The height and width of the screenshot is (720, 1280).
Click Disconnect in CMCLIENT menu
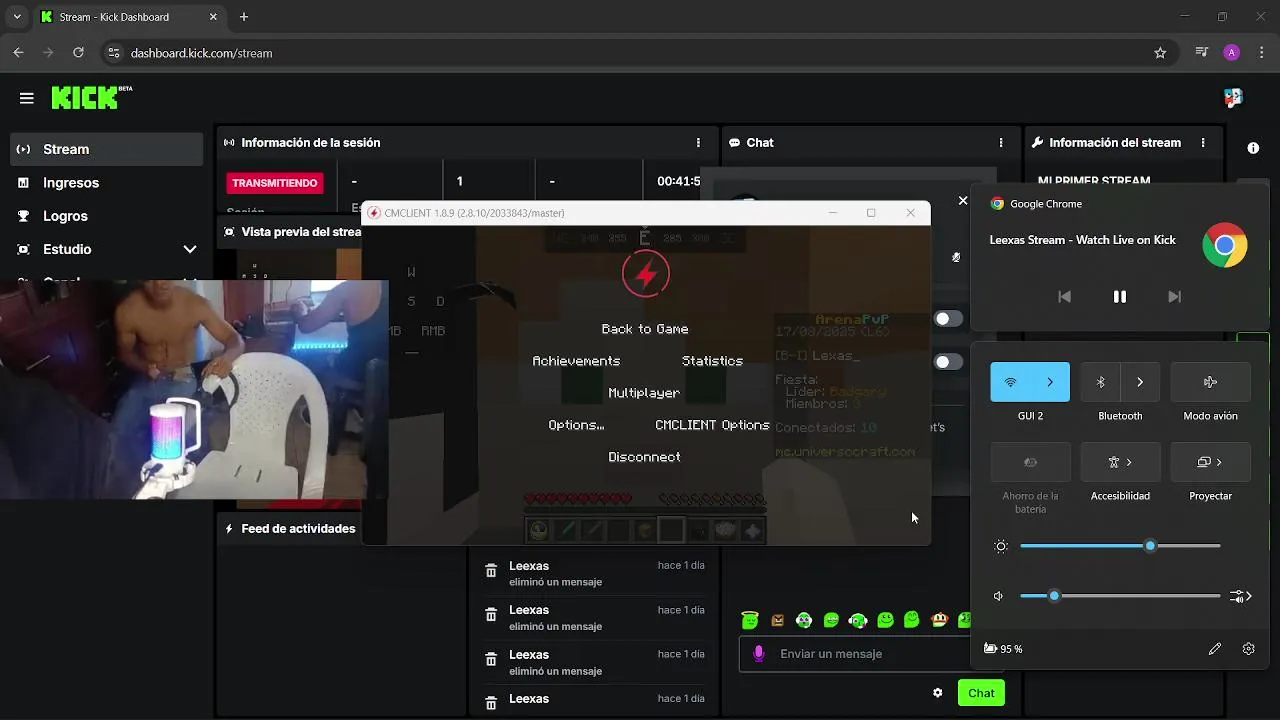point(644,457)
